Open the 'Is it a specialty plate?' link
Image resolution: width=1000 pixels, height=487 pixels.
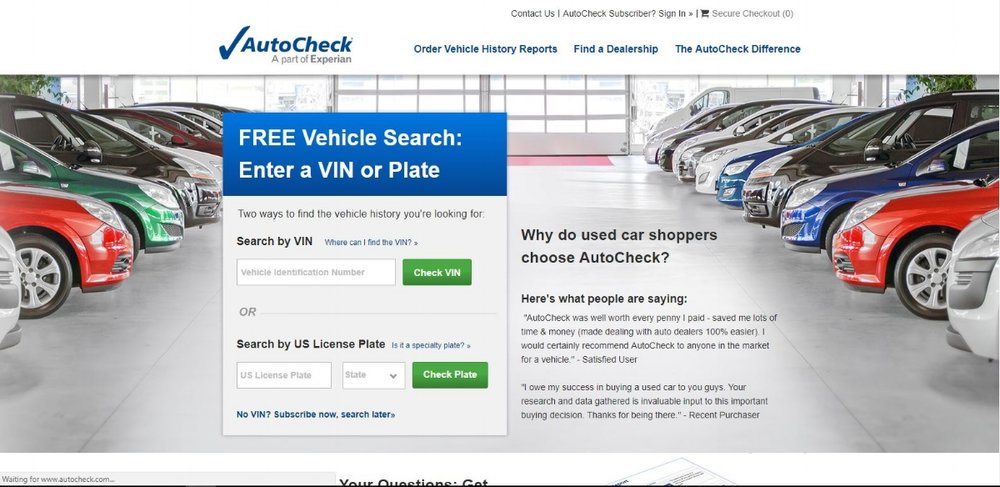tap(431, 345)
